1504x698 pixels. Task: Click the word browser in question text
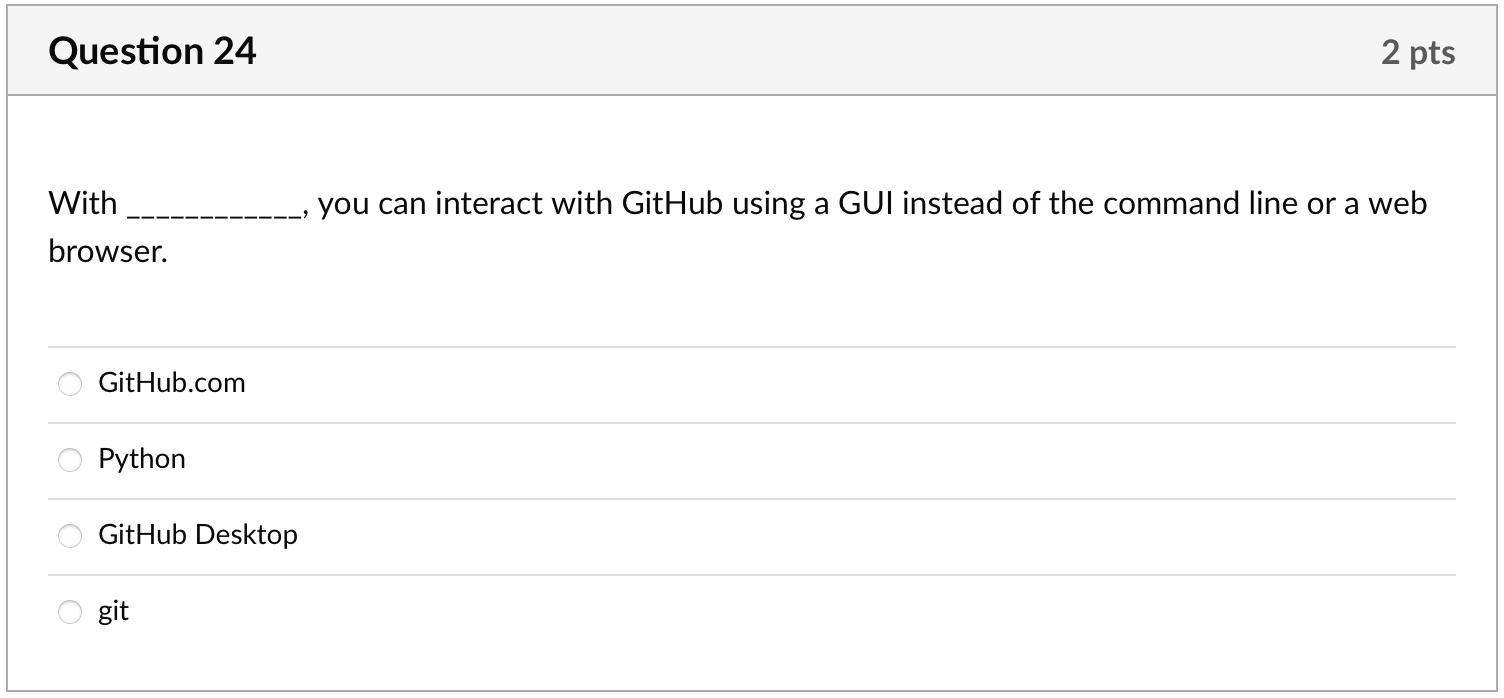pos(104,252)
